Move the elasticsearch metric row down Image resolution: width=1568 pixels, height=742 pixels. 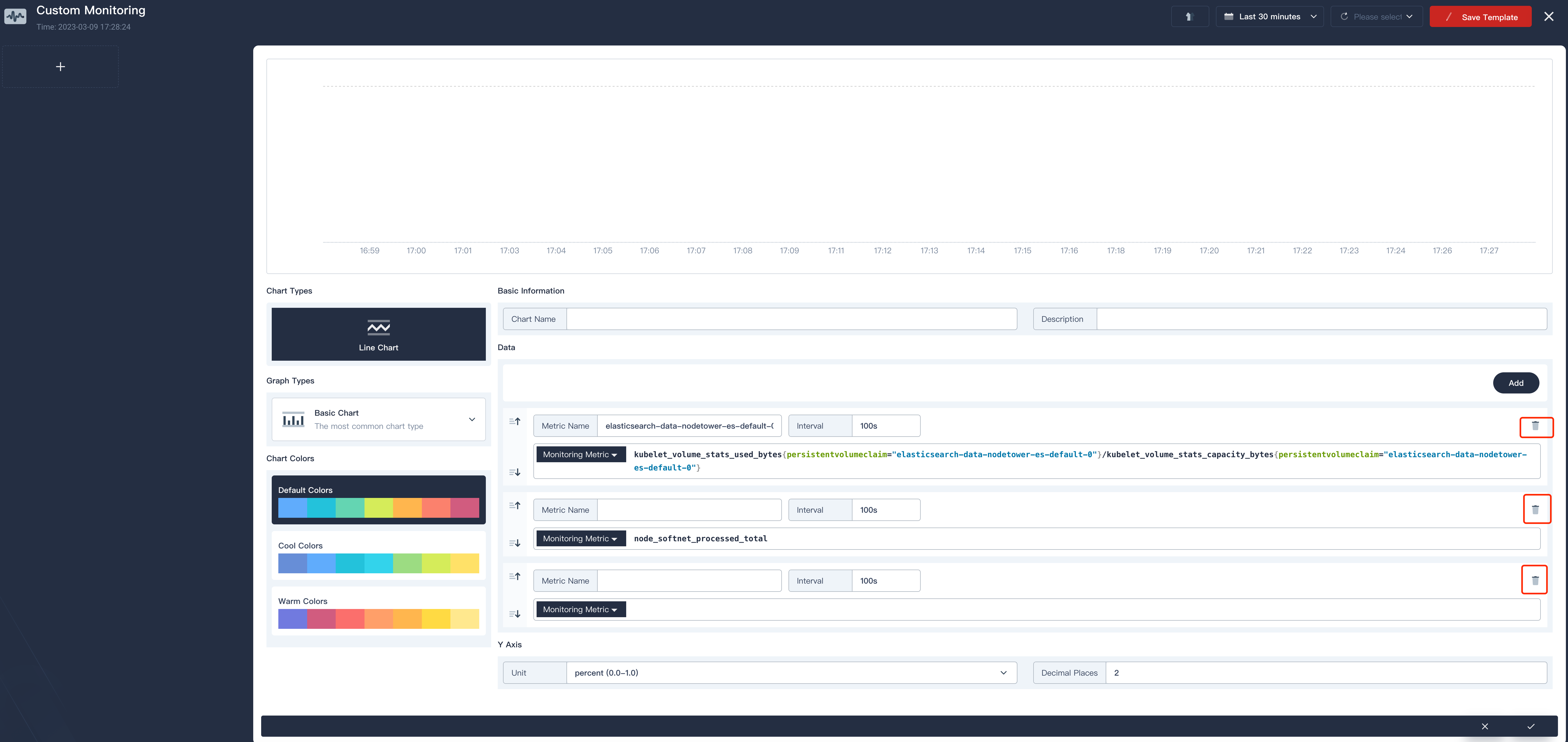(x=515, y=472)
